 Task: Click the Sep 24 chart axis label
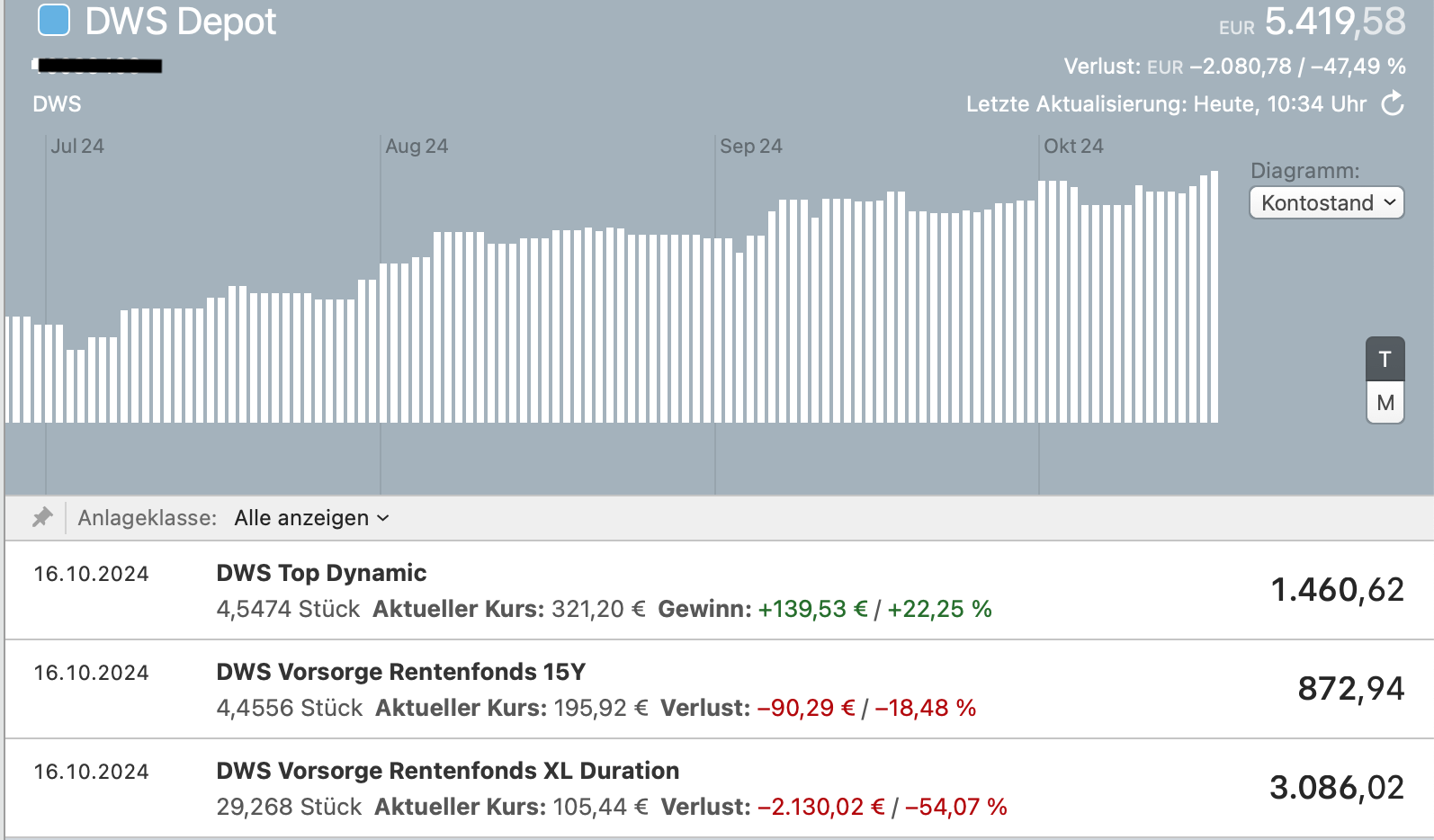tap(751, 147)
